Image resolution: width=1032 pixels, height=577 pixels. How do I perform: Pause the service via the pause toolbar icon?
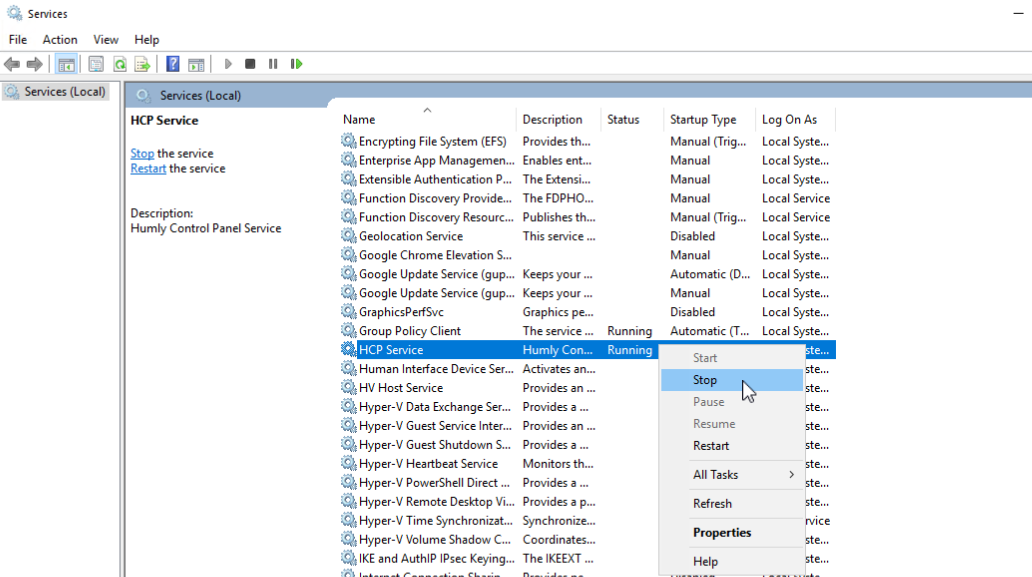pyautogui.click(x=273, y=63)
